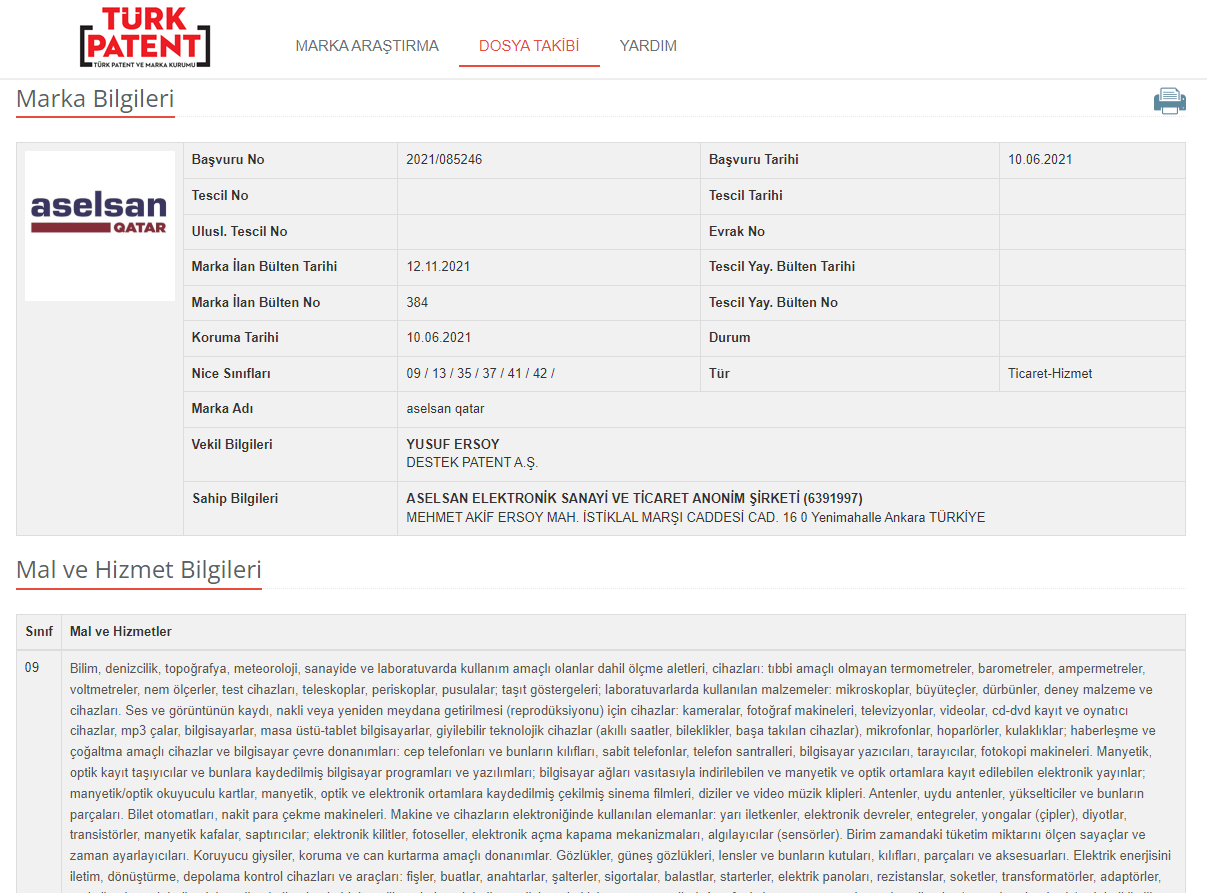Screen dimensions: 1207x893
Task: Click the Tescil Yay. Bülten Tarihi label
Action: click(782, 267)
